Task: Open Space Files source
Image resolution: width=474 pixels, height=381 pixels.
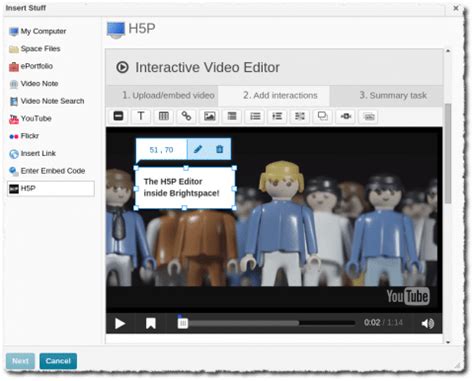Action: (x=35, y=49)
